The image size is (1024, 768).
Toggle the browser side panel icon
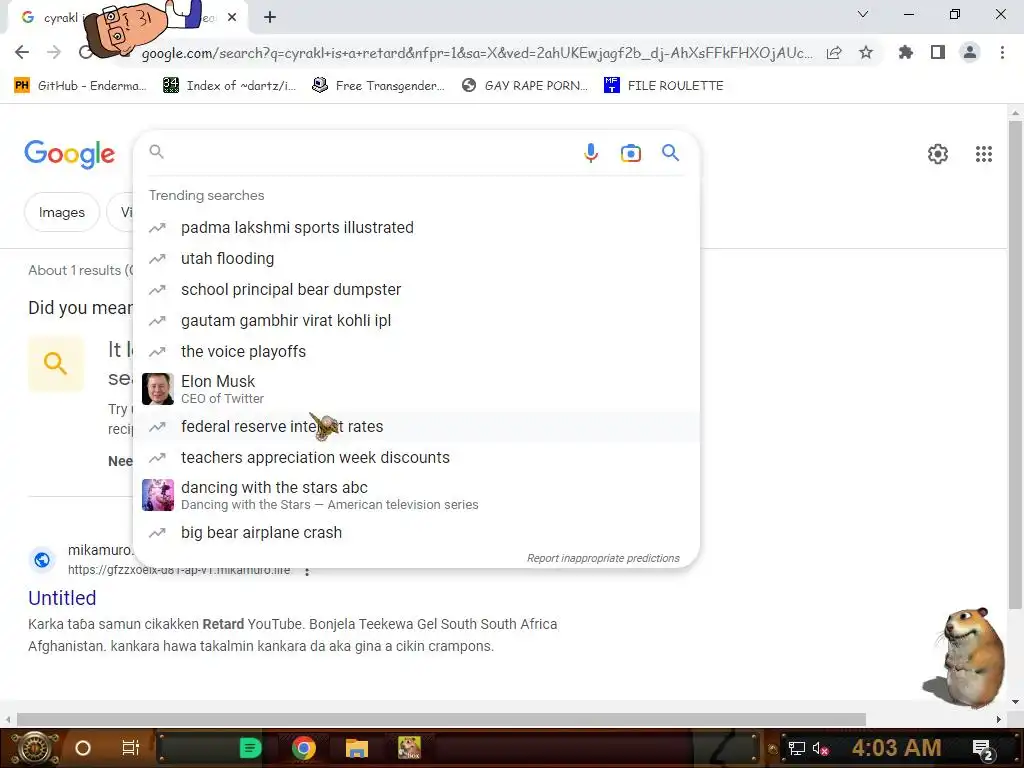(x=938, y=52)
